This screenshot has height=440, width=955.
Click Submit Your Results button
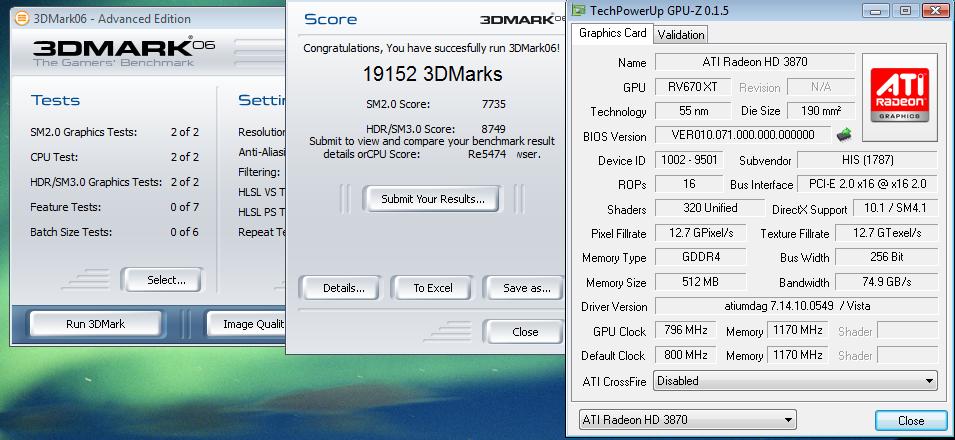[432, 199]
